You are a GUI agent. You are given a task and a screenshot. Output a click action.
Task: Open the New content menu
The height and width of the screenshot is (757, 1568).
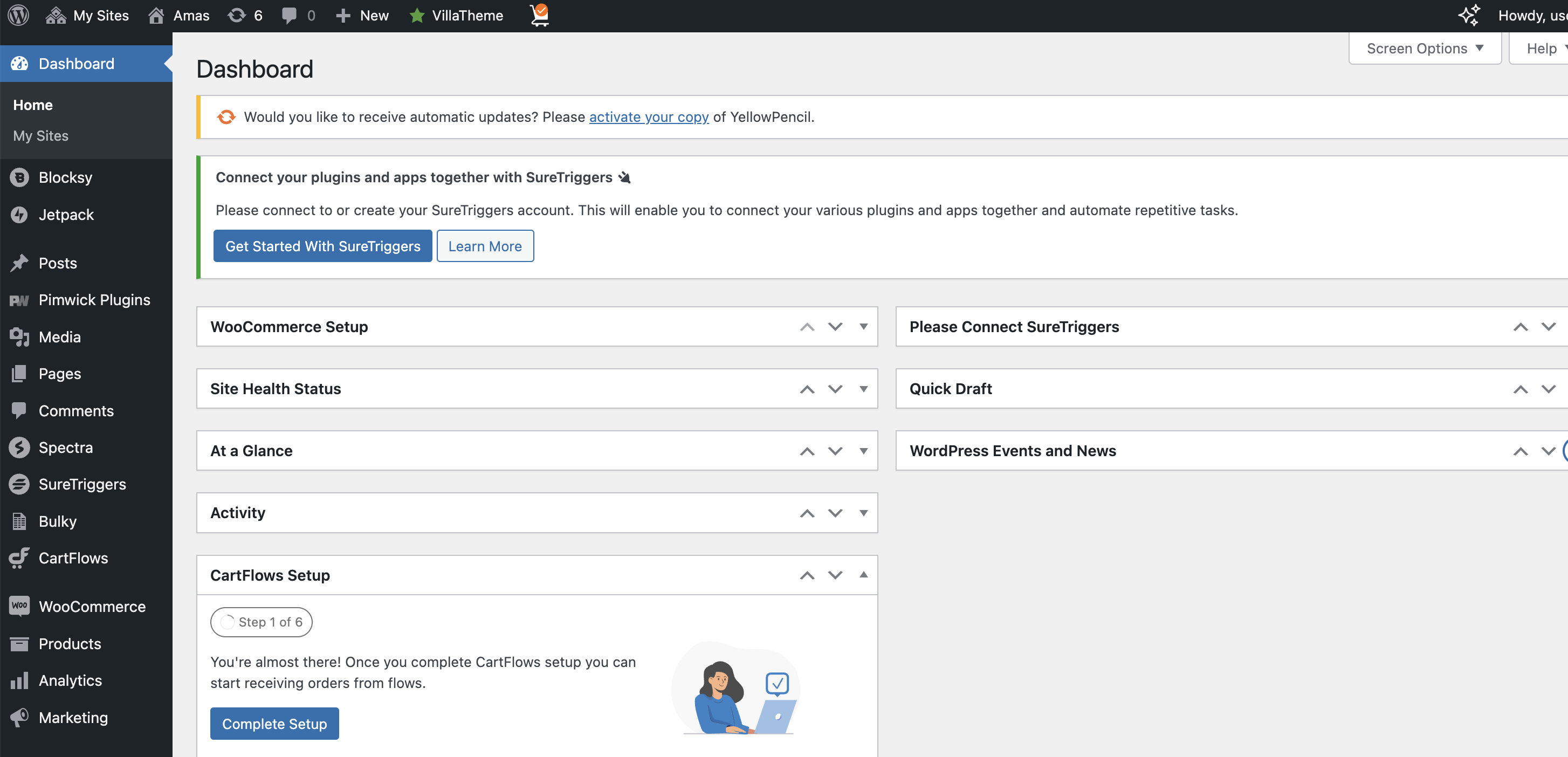pyautogui.click(x=362, y=15)
